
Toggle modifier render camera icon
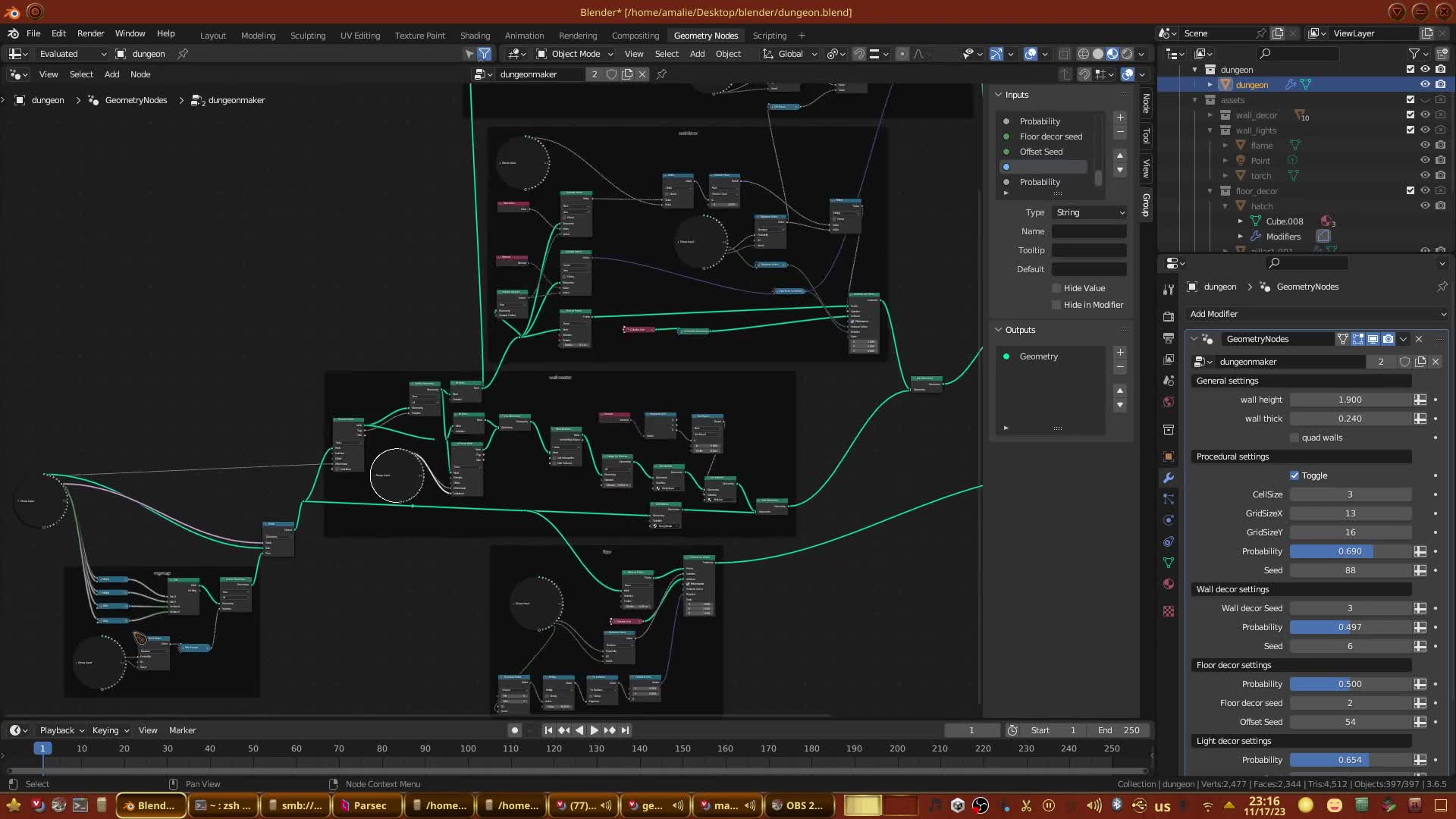[1388, 339]
